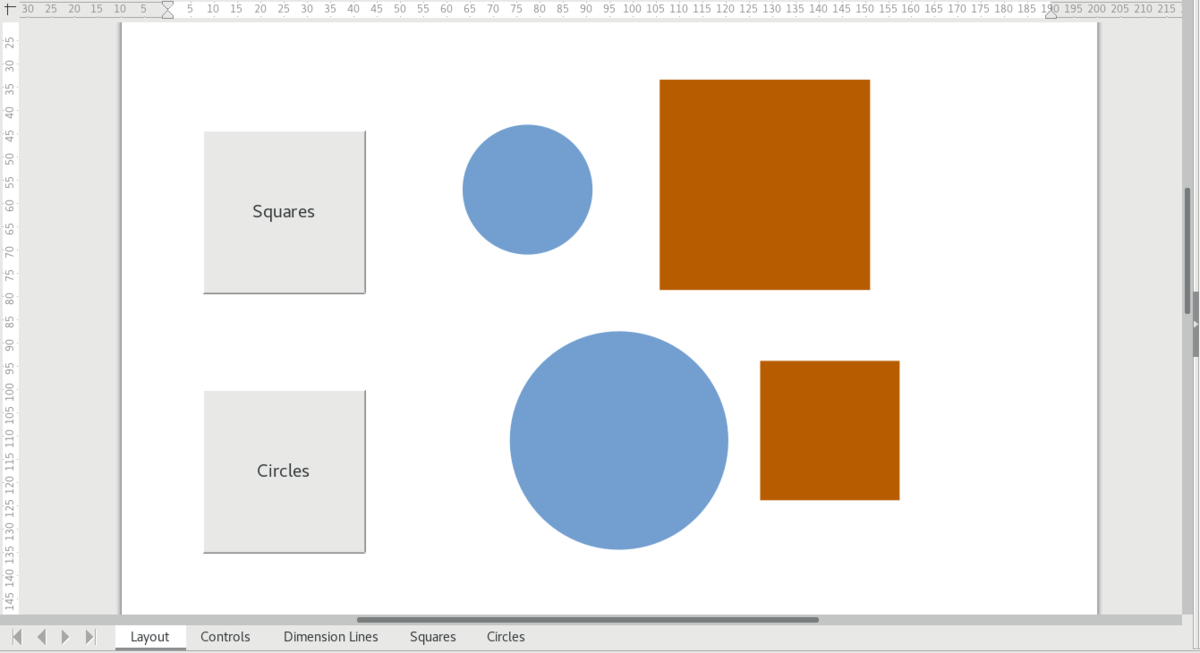The height and width of the screenshot is (653, 1200).
Task: Select the small blue circle shape
Action: (x=527, y=190)
